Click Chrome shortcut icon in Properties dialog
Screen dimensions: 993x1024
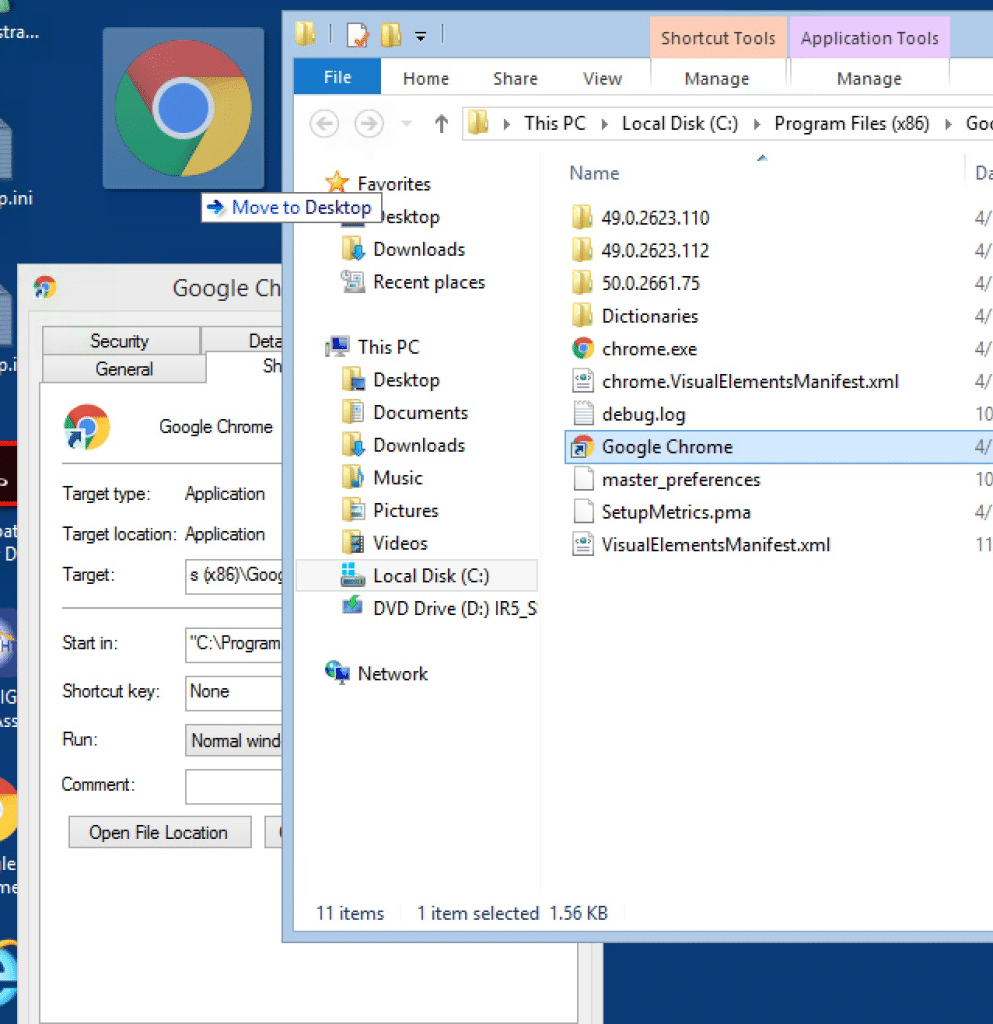[86, 426]
